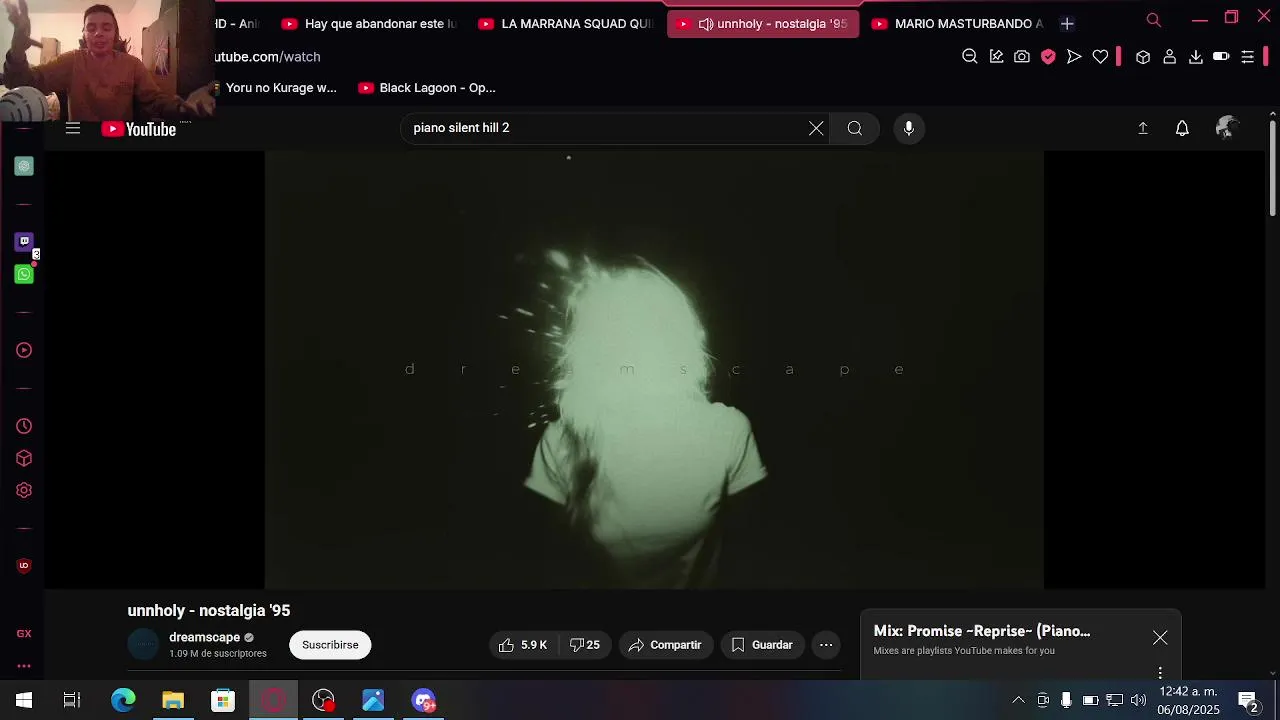Open the Twitch sidebar panel
This screenshot has height=720, width=1280.
pos(24,241)
